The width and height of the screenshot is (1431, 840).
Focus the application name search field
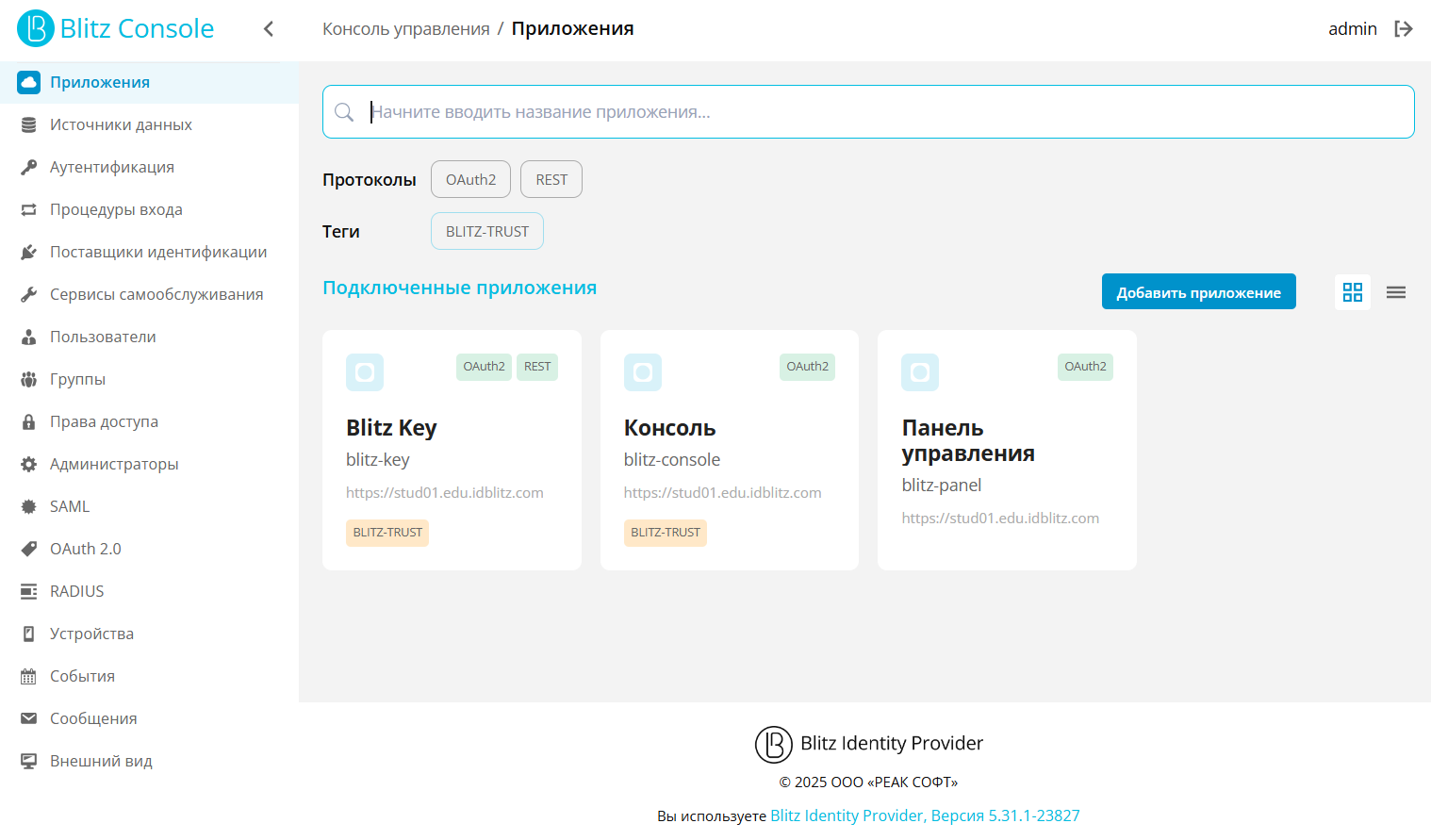[886, 112]
